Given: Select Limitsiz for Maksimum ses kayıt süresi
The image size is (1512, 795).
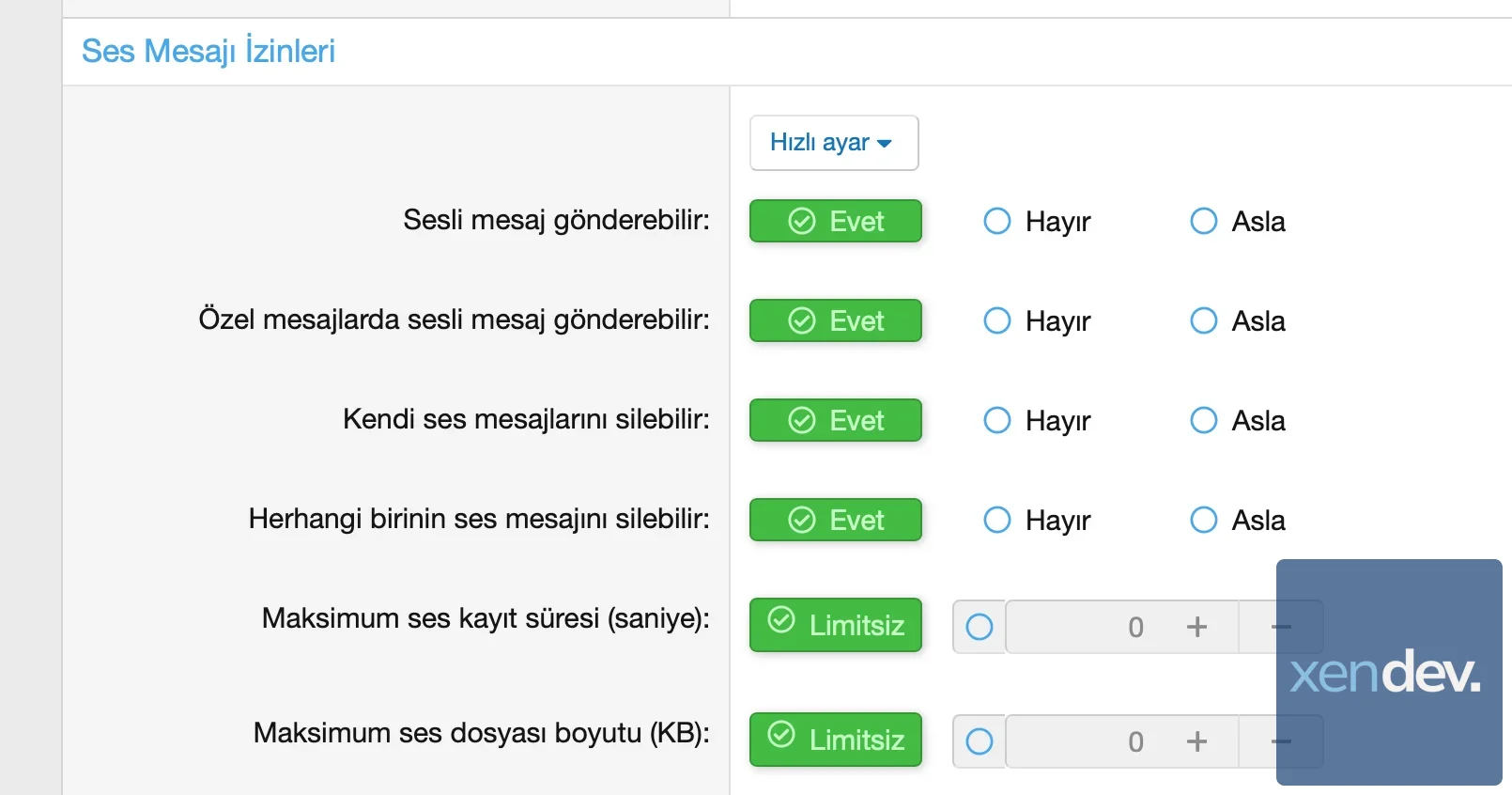Looking at the screenshot, I should point(835,625).
